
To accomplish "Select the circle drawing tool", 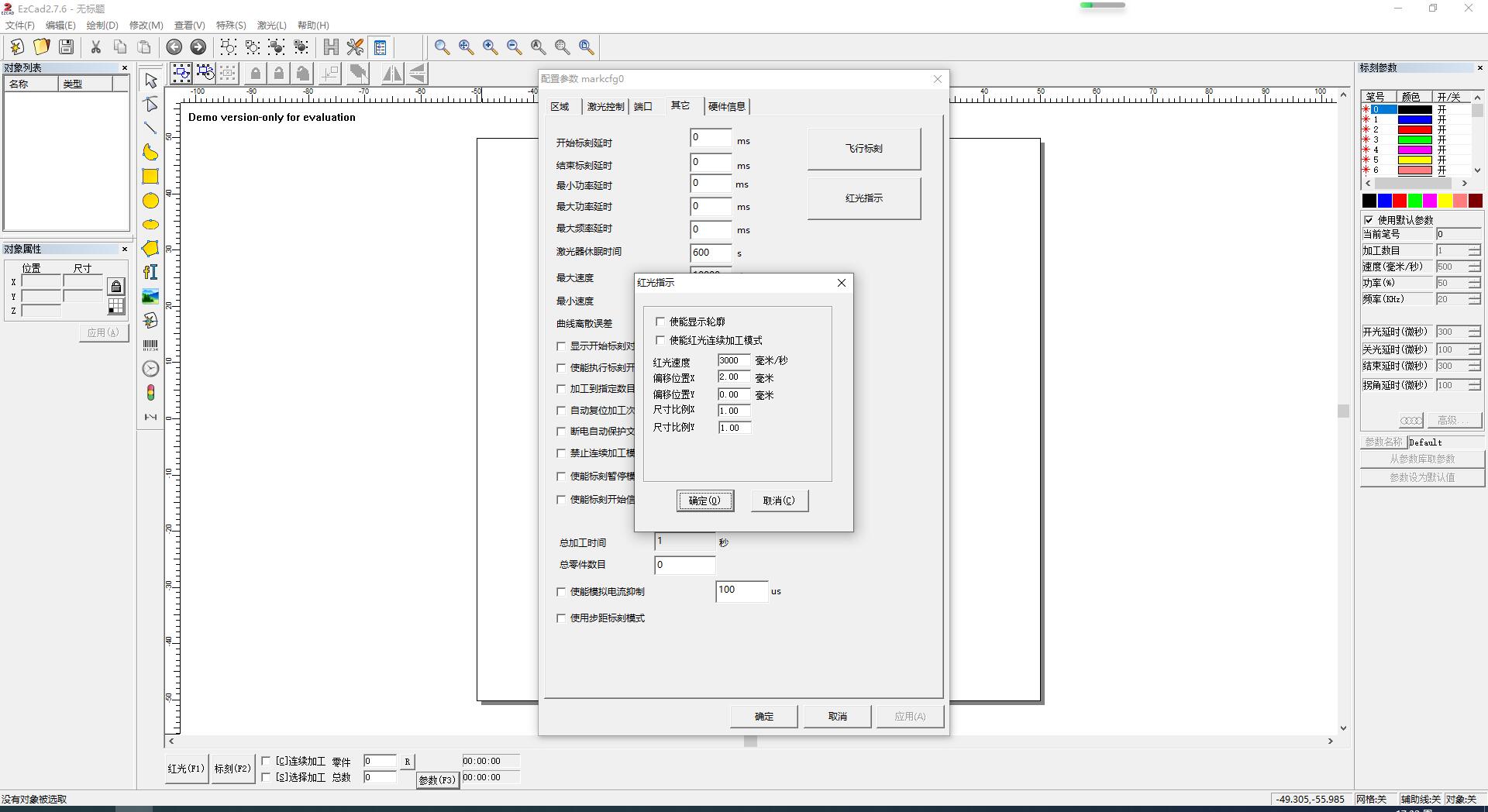I will tap(150, 201).
